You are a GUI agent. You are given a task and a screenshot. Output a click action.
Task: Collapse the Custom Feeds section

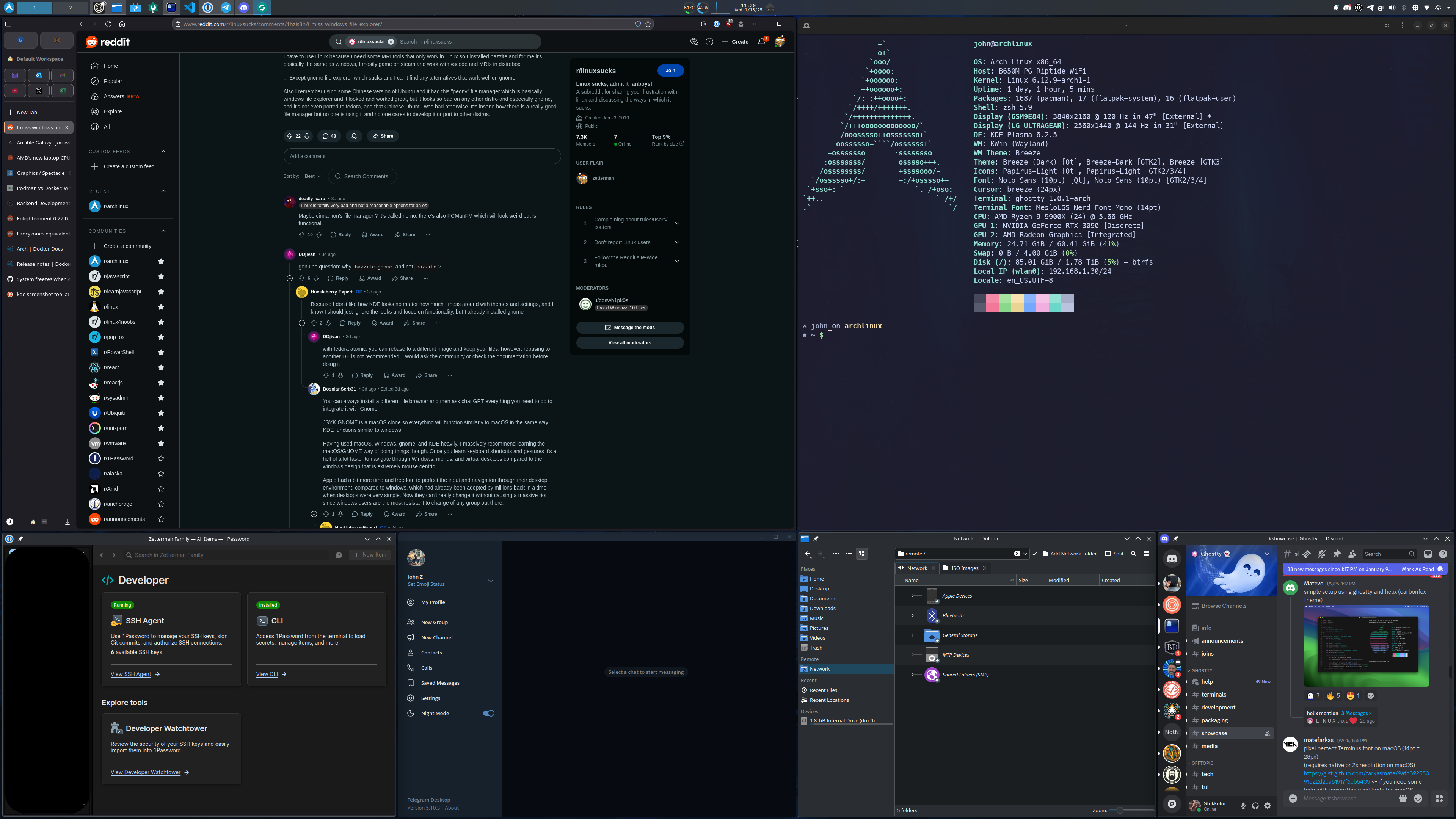coord(163,152)
